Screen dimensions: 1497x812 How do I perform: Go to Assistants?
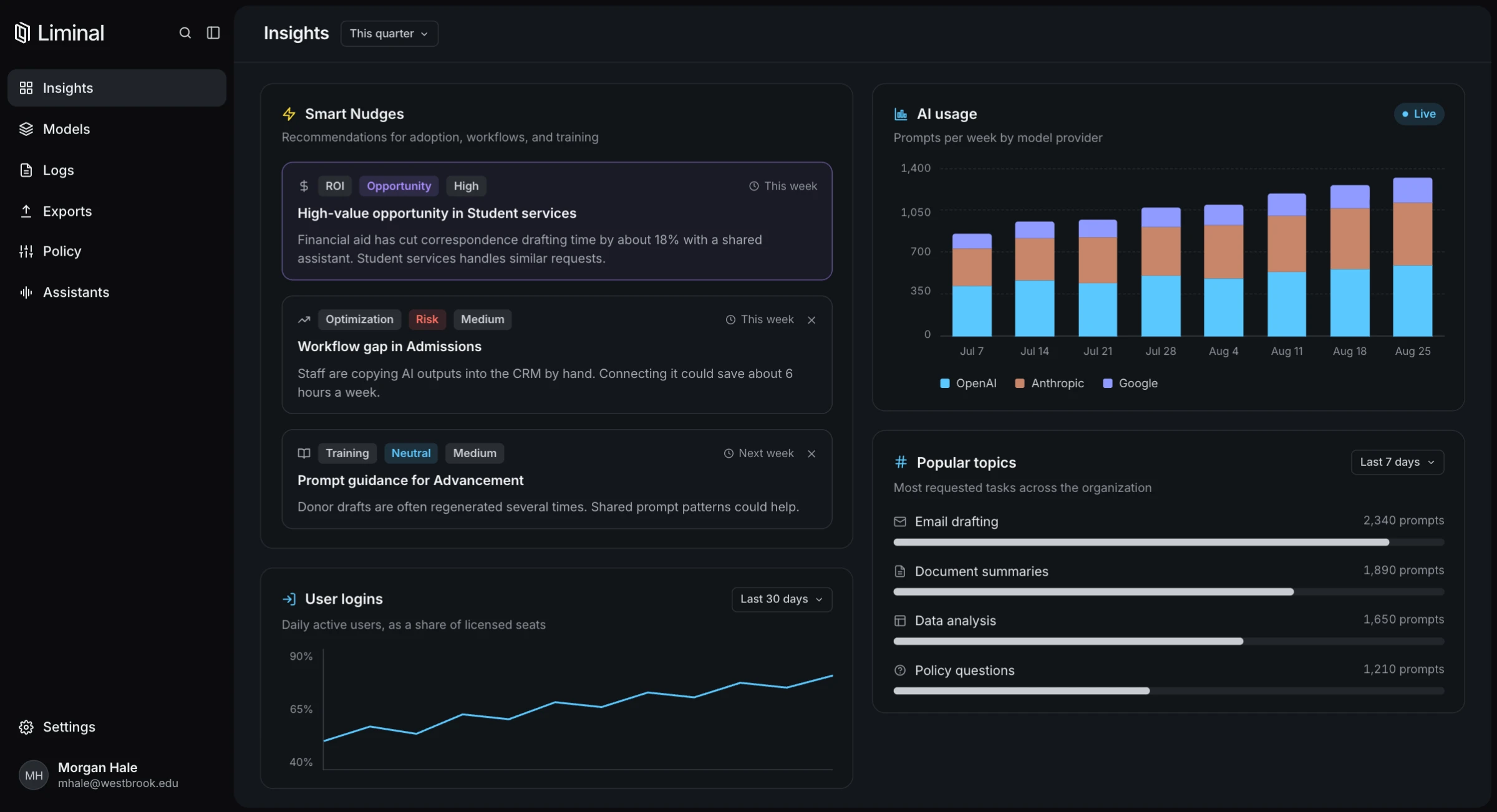click(x=117, y=292)
